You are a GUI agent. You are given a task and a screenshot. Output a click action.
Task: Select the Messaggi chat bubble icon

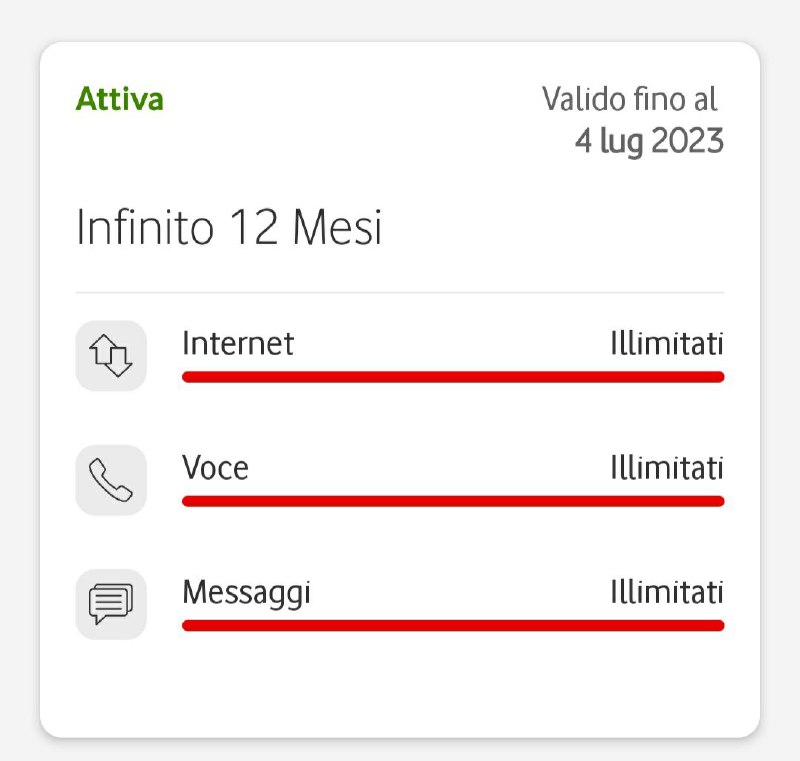point(111,604)
